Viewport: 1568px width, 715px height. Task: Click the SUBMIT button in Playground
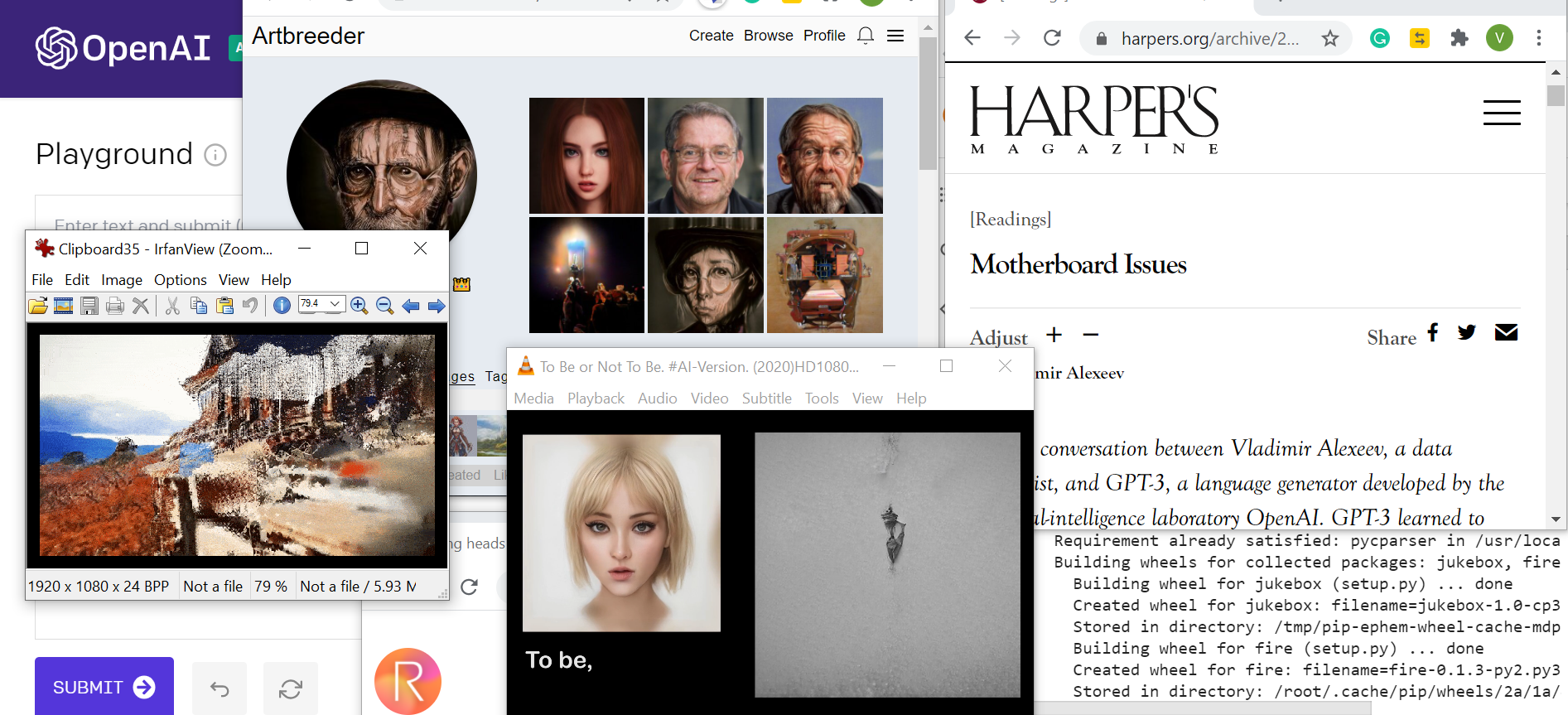click(x=104, y=686)
